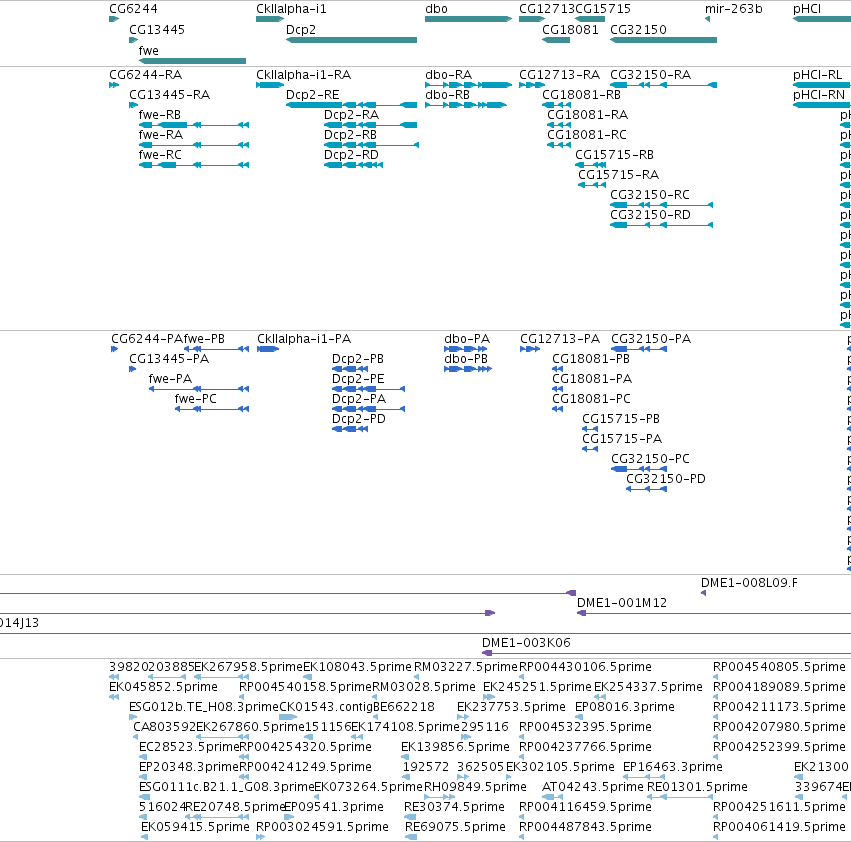Select the 'RM03227.5prime' EST label
The image size is (851, 842).
click(x=466, y=667)
